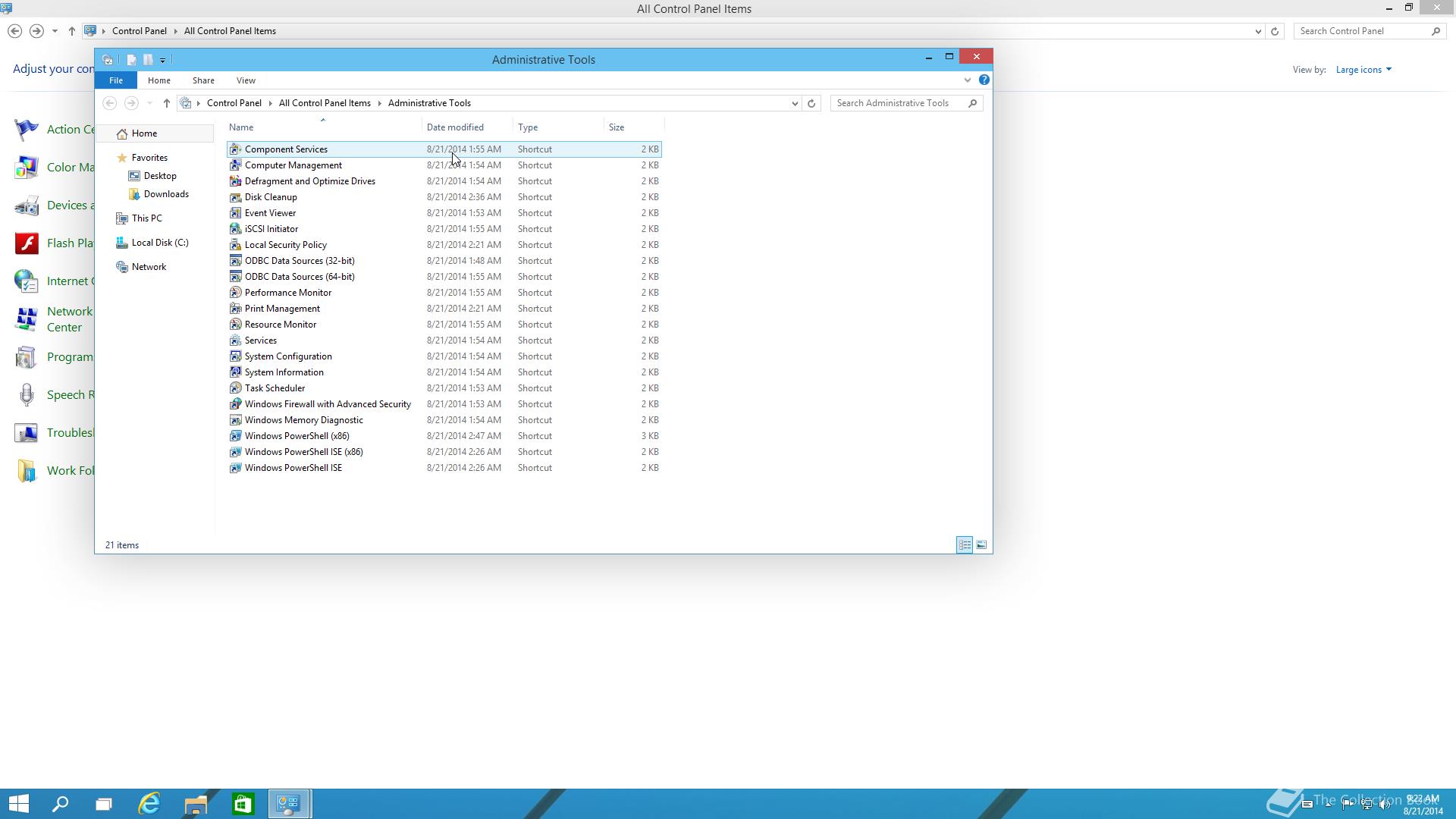Open the Control Panel address bar history dropdown
The image size is (1456, 819).
(x=1258, y=31)
